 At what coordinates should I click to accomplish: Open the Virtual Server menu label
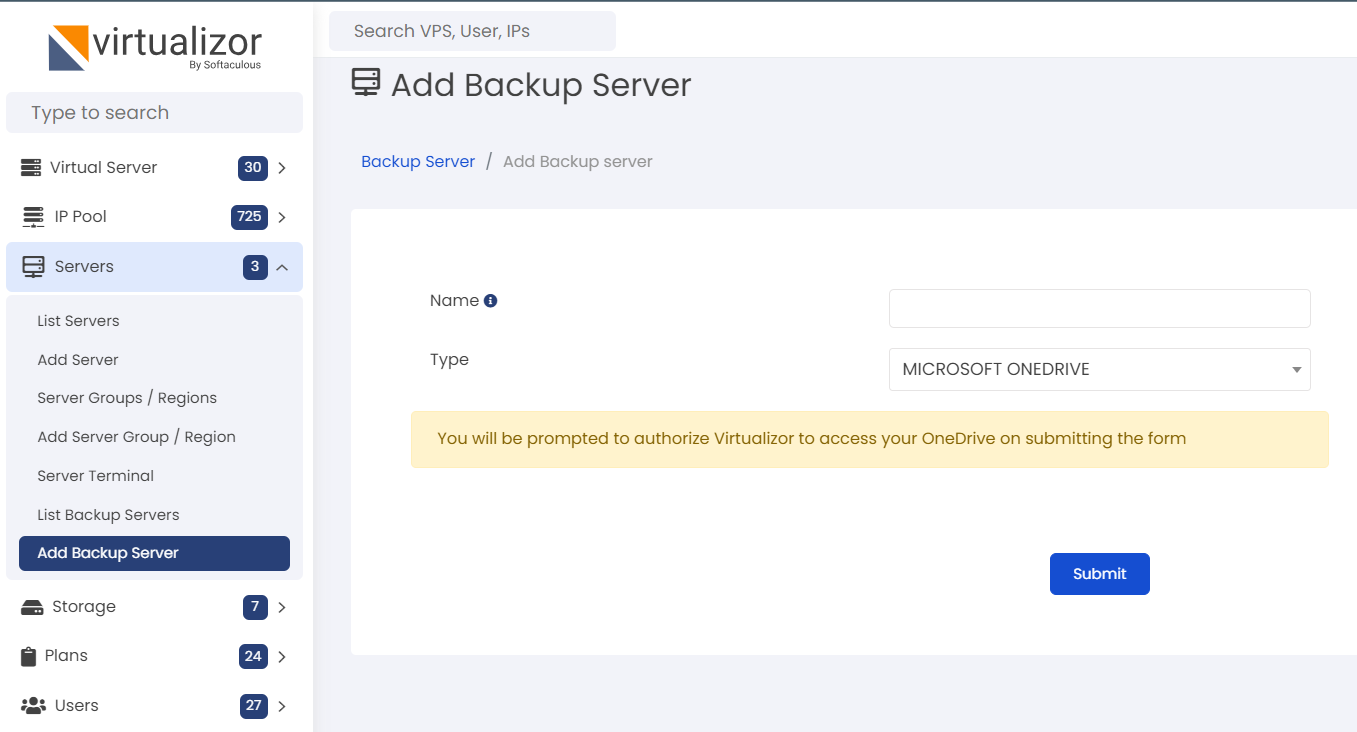pyautogui.click(x=103, y=167)
